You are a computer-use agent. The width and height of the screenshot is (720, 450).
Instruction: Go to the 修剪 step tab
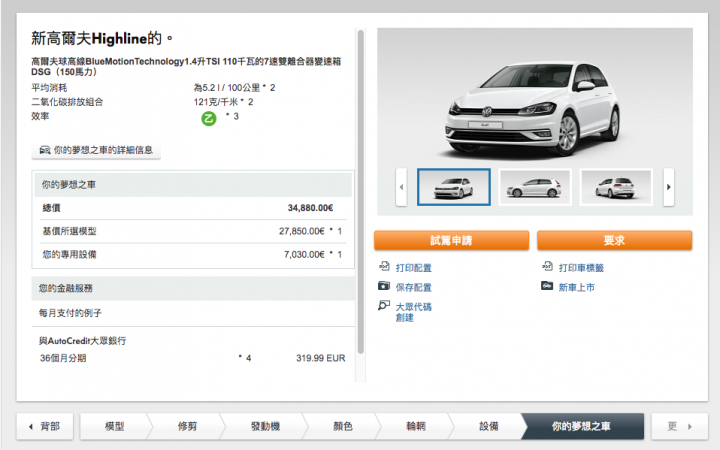tap(187, 427)
